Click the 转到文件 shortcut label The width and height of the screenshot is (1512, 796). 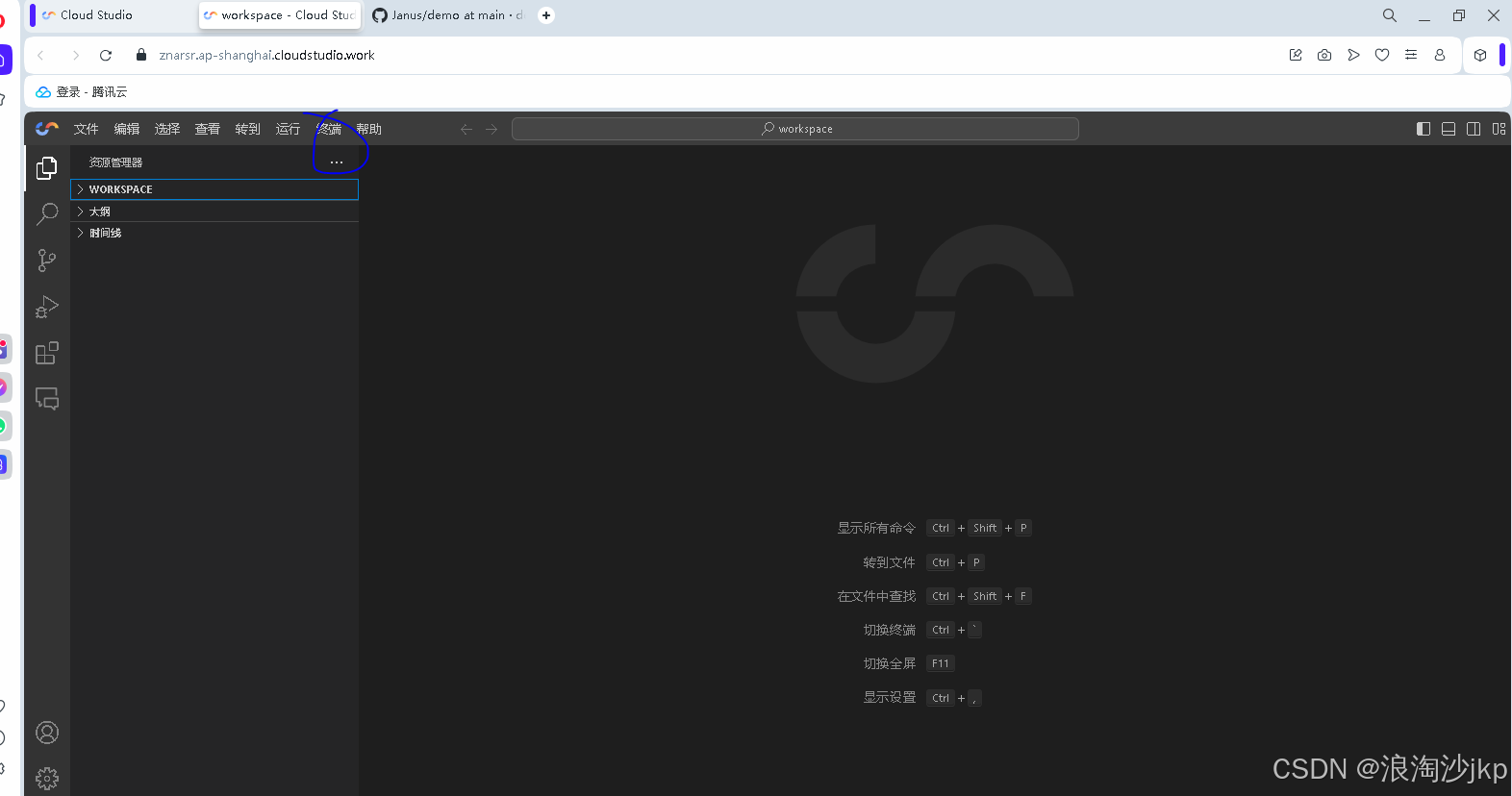tap(890, 562)
